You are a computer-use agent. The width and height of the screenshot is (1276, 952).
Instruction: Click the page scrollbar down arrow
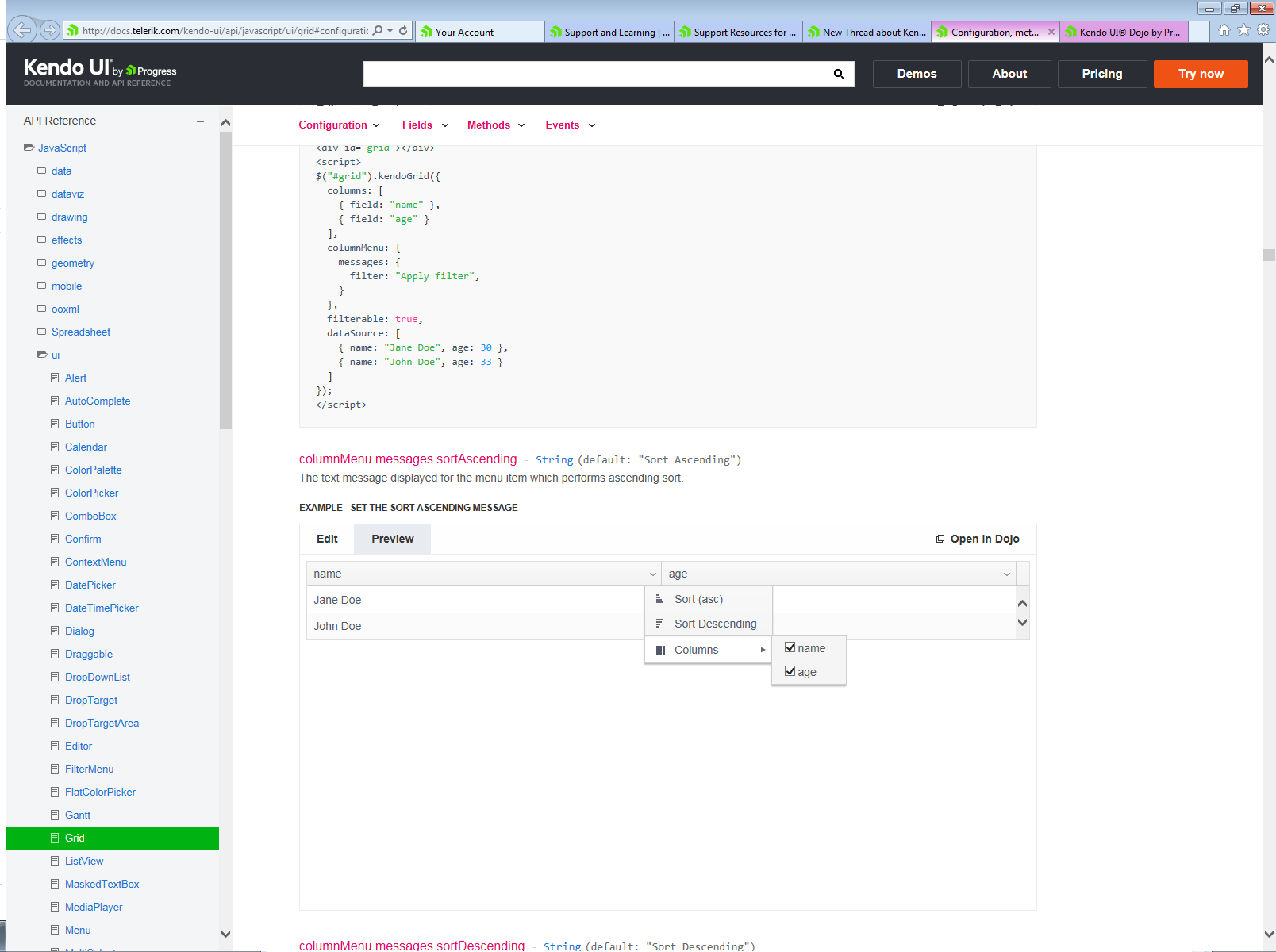[x=1269, y=934]
